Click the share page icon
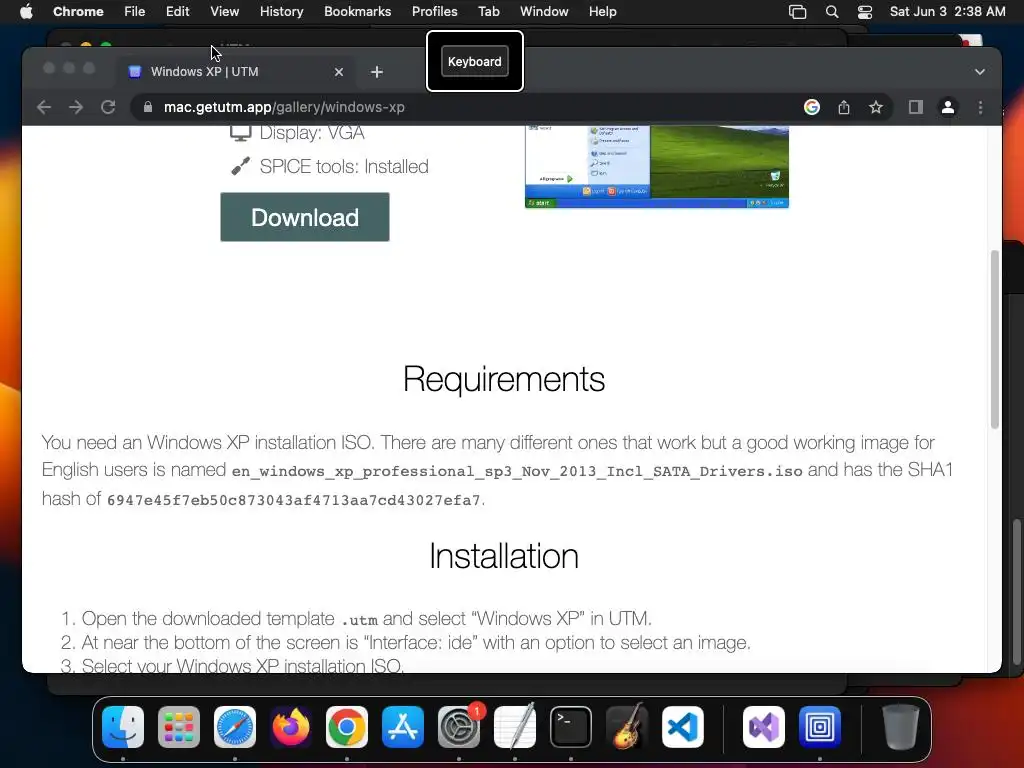The height and width of the screenshot is (768, 1024). click(x=844, y=107)
